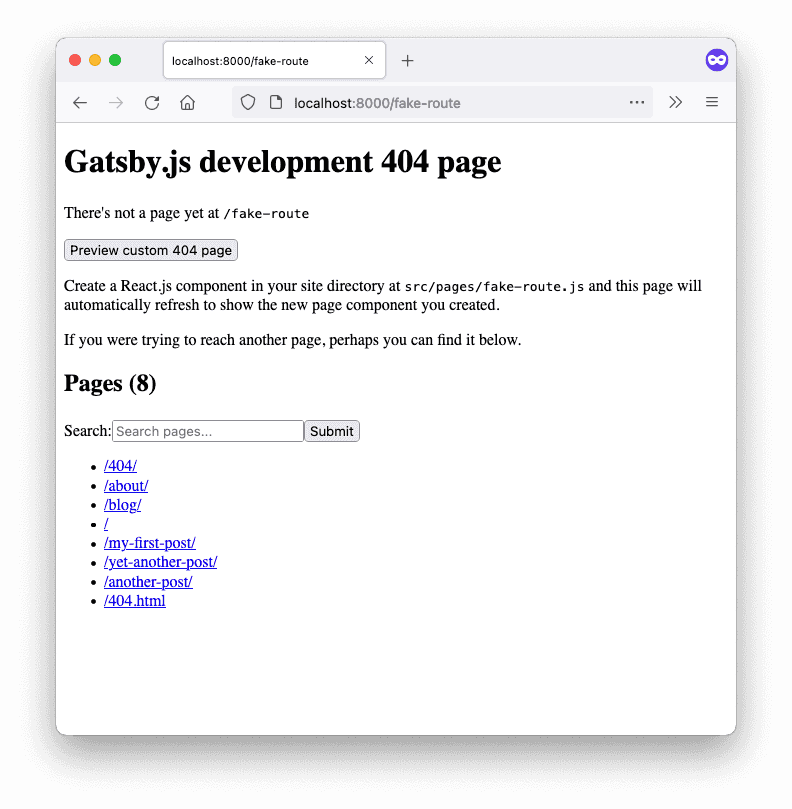Click the Submit search button

[x=332, y=431]
